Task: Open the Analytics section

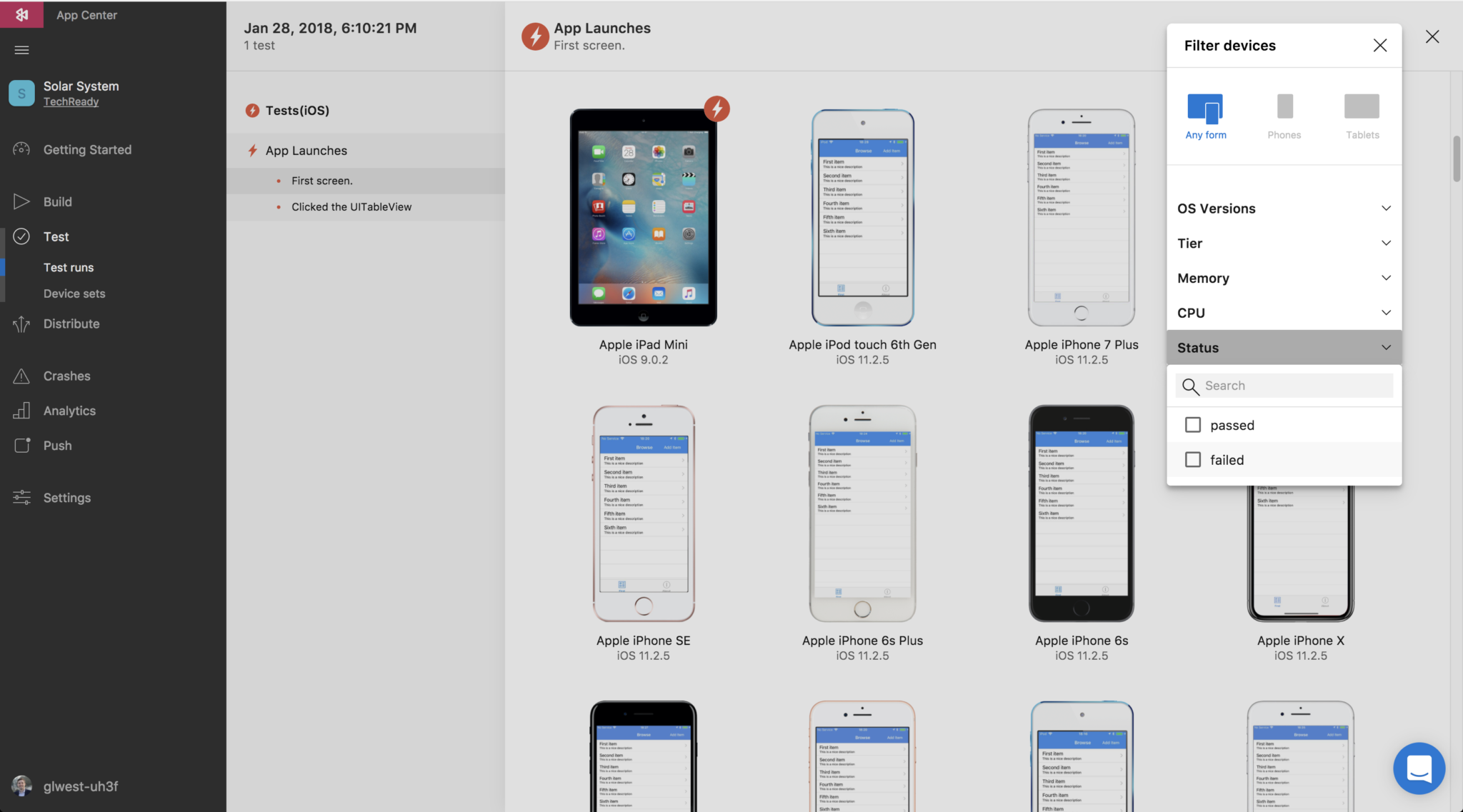Action: (x=69, y=411)
